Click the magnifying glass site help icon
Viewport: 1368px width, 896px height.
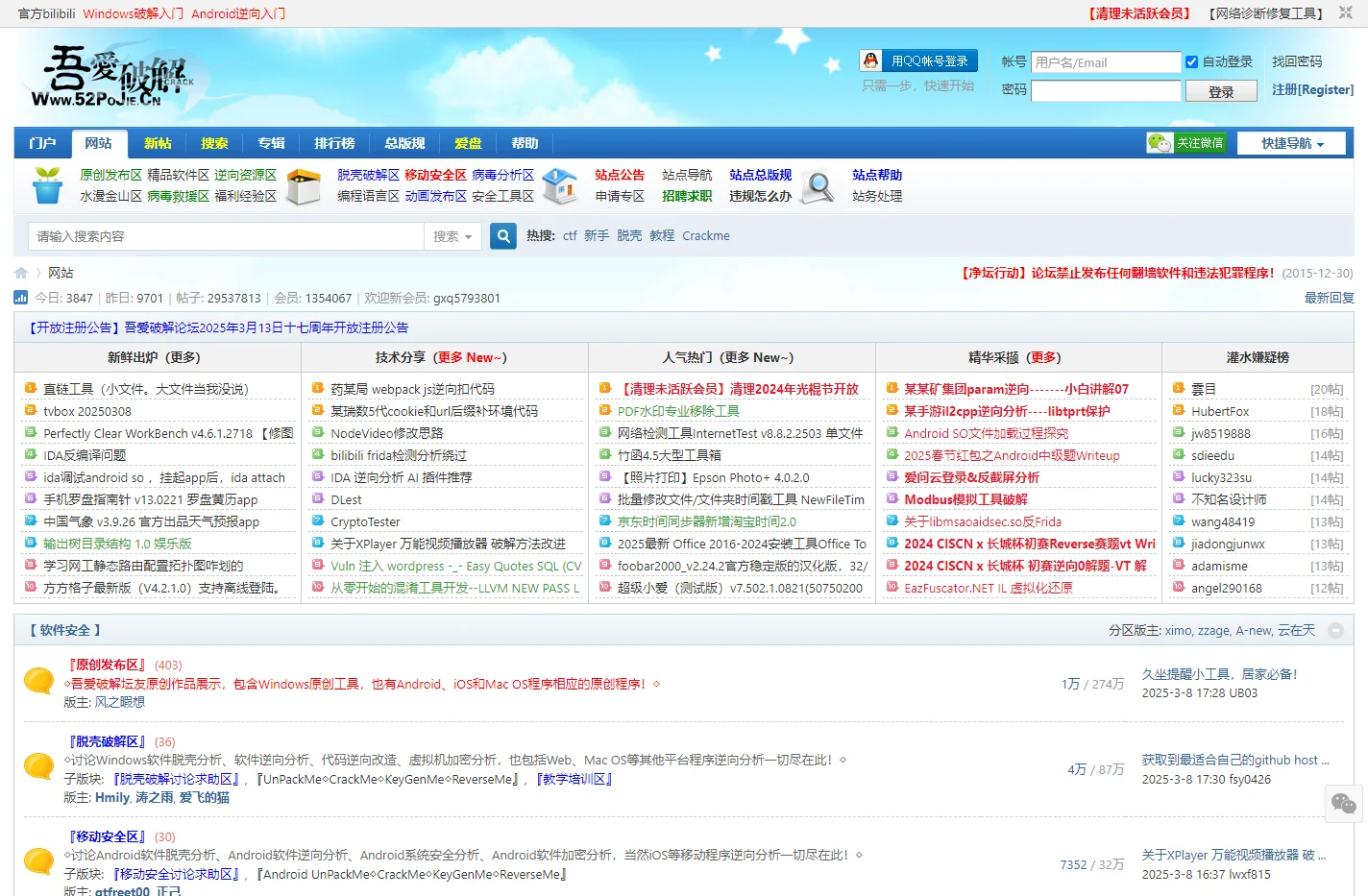[818, 186]
